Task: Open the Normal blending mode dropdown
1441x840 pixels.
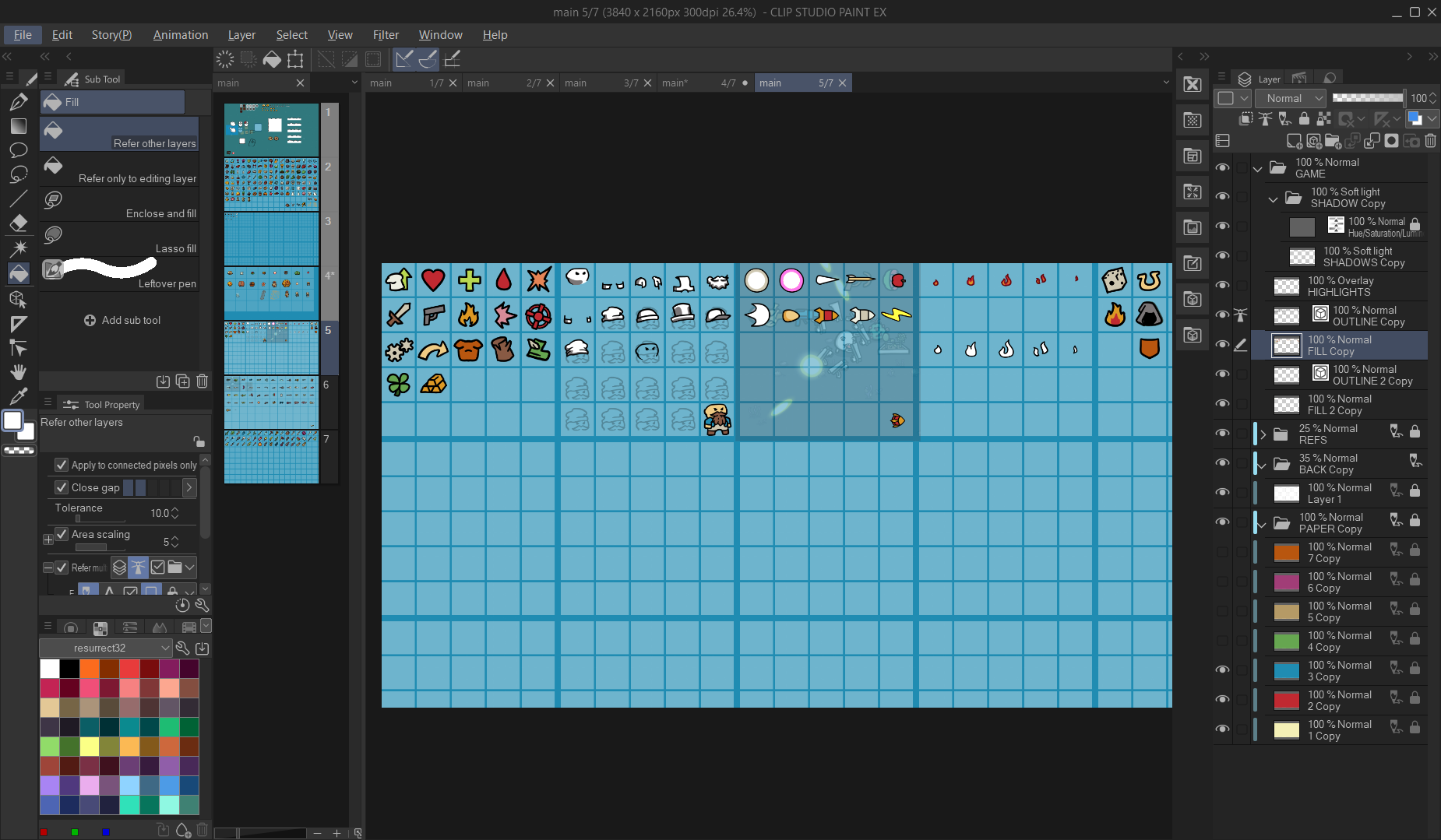Action: (1292, 98)
